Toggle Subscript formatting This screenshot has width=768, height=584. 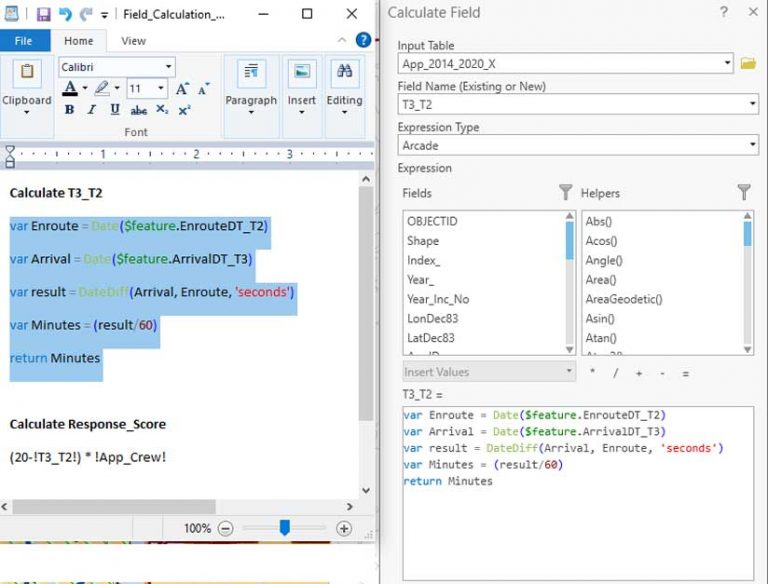162,110
